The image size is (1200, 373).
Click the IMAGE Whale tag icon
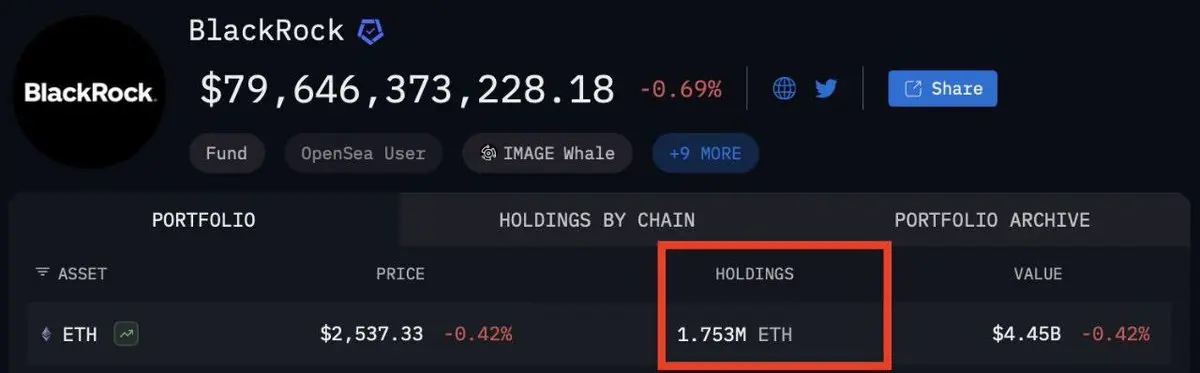[x=489, y=154]
